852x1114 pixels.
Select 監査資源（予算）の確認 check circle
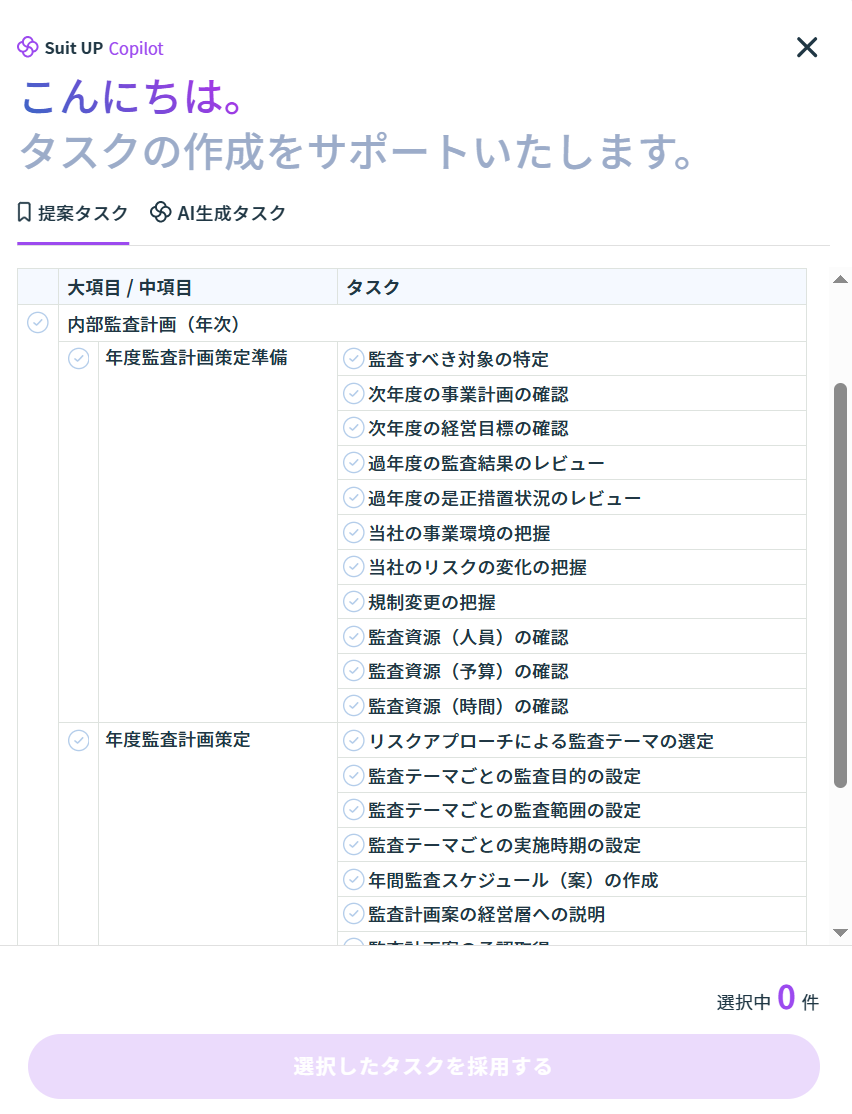(353, 670)
